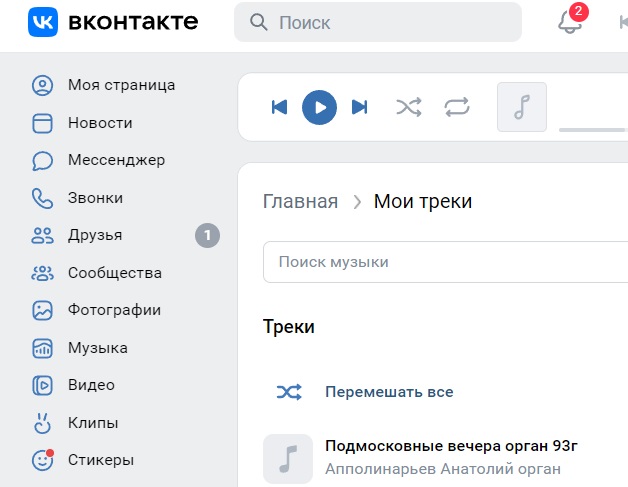Open the notifications bell
The image size is (628, 487).
click(570, 22)
